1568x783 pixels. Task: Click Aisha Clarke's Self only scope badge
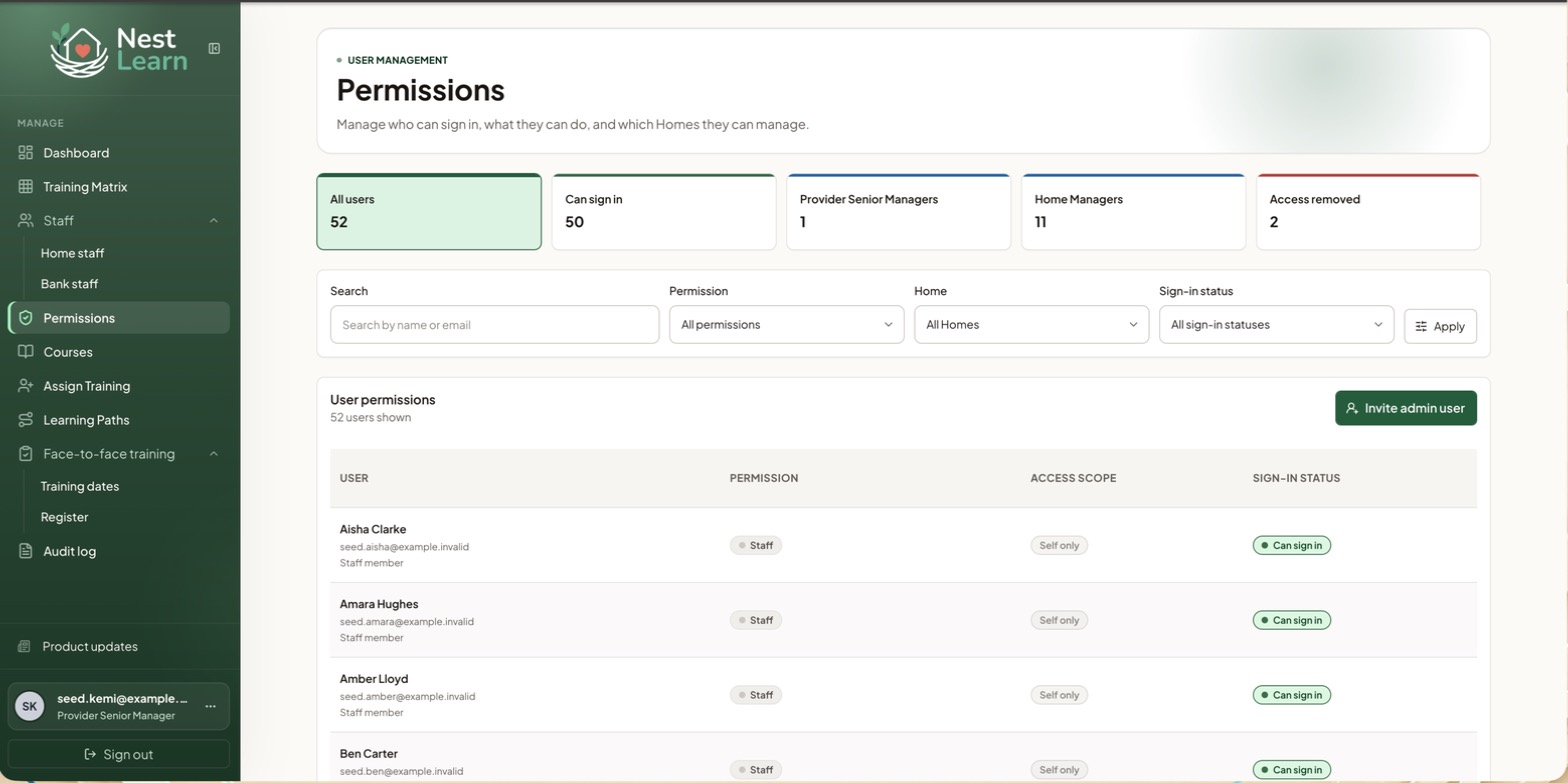click(x=1059, y=545)
